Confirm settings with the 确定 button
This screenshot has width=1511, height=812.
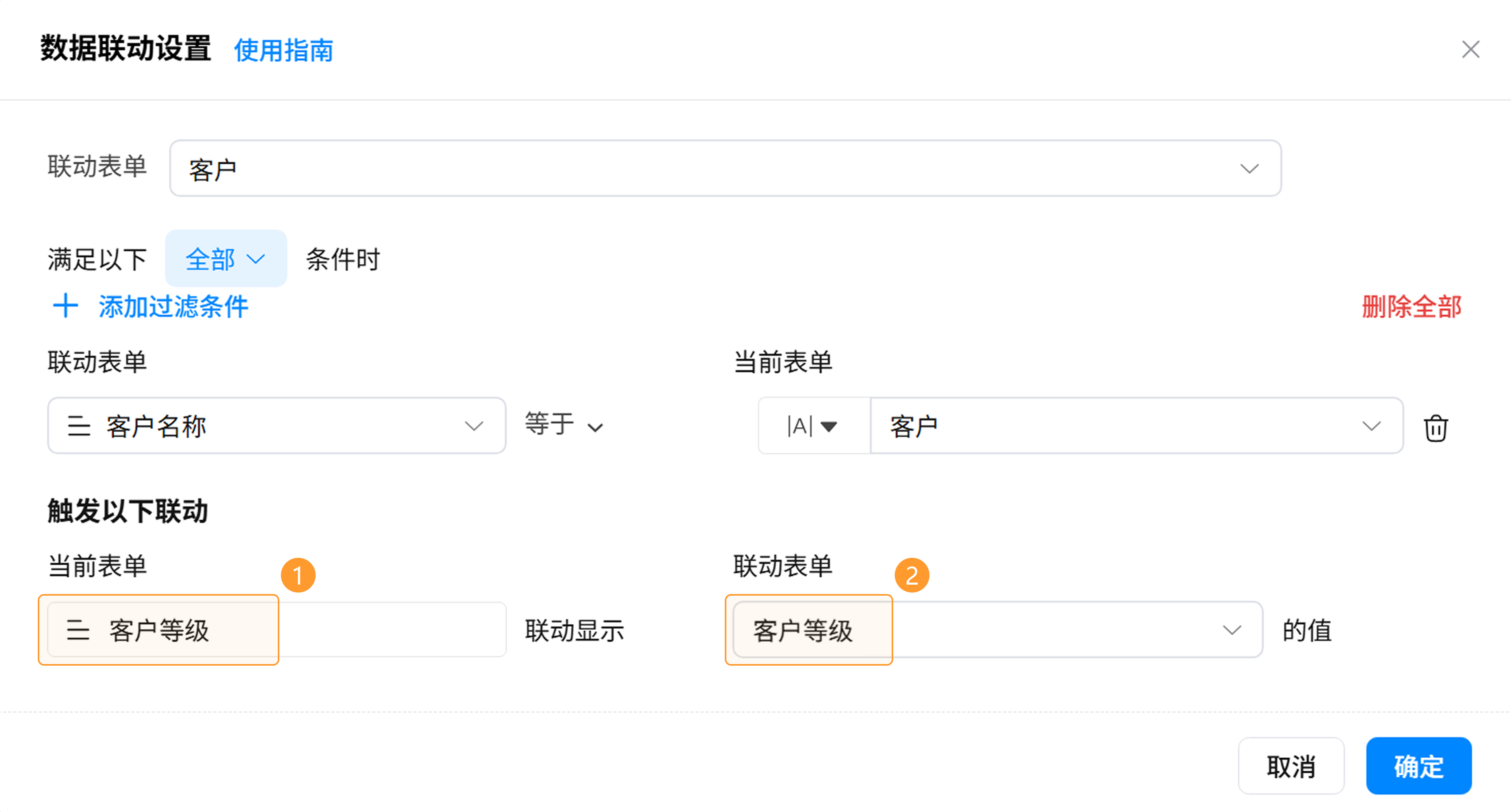(x=1418, y=766)
